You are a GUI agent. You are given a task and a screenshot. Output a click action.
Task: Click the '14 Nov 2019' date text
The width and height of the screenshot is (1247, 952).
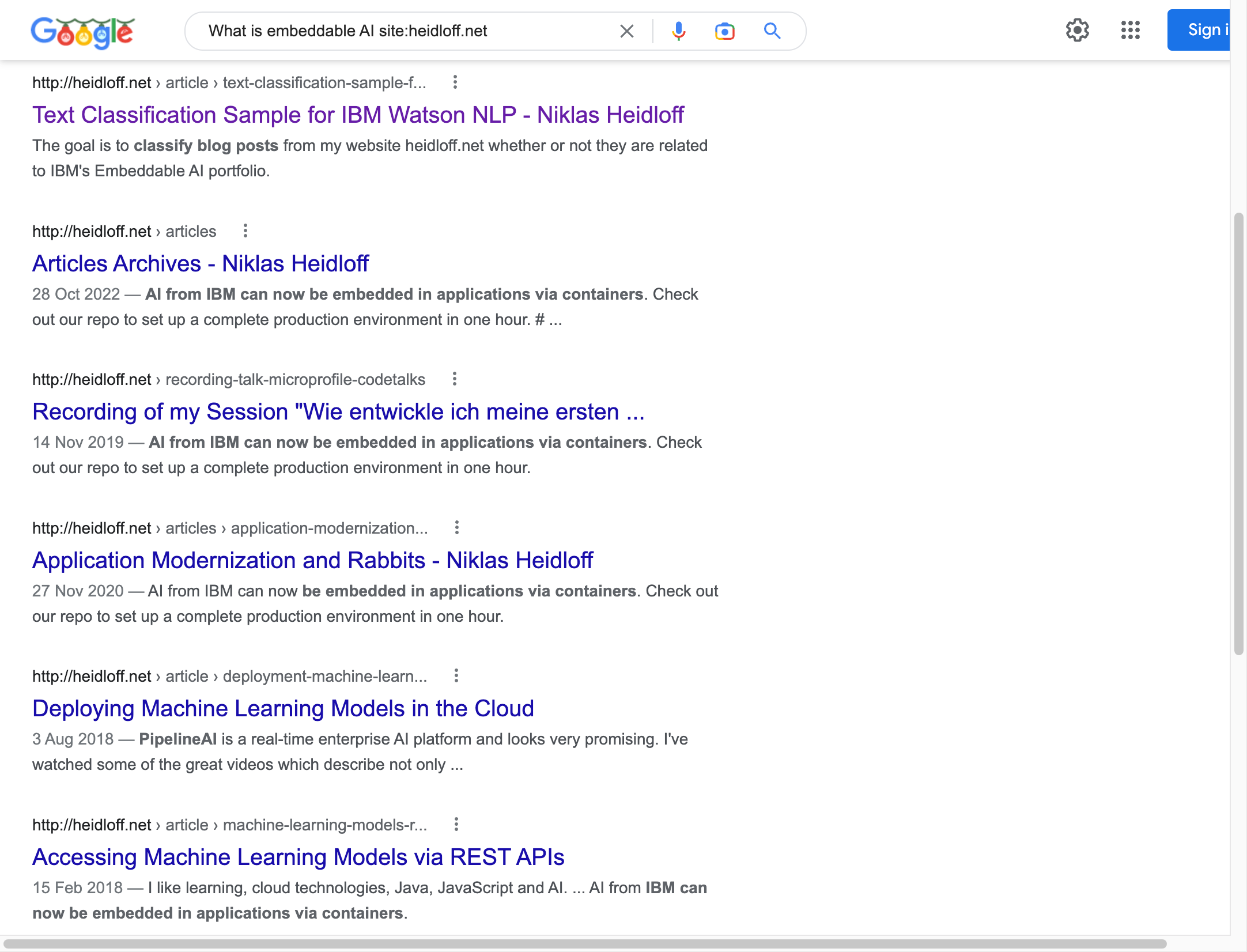click(78, 443)
